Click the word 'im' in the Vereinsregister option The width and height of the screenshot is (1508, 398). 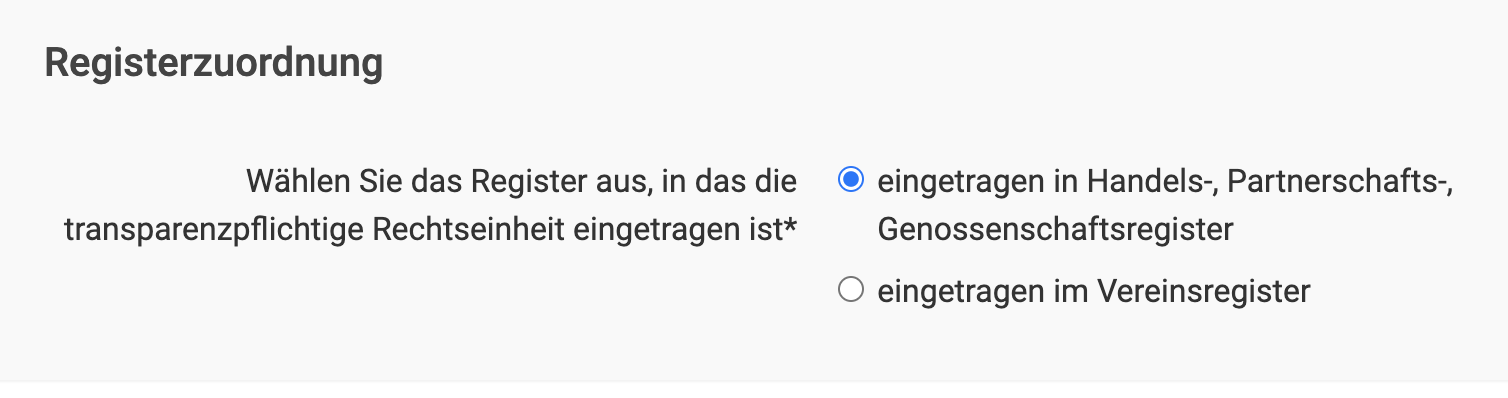click(x=1071, y=292)
